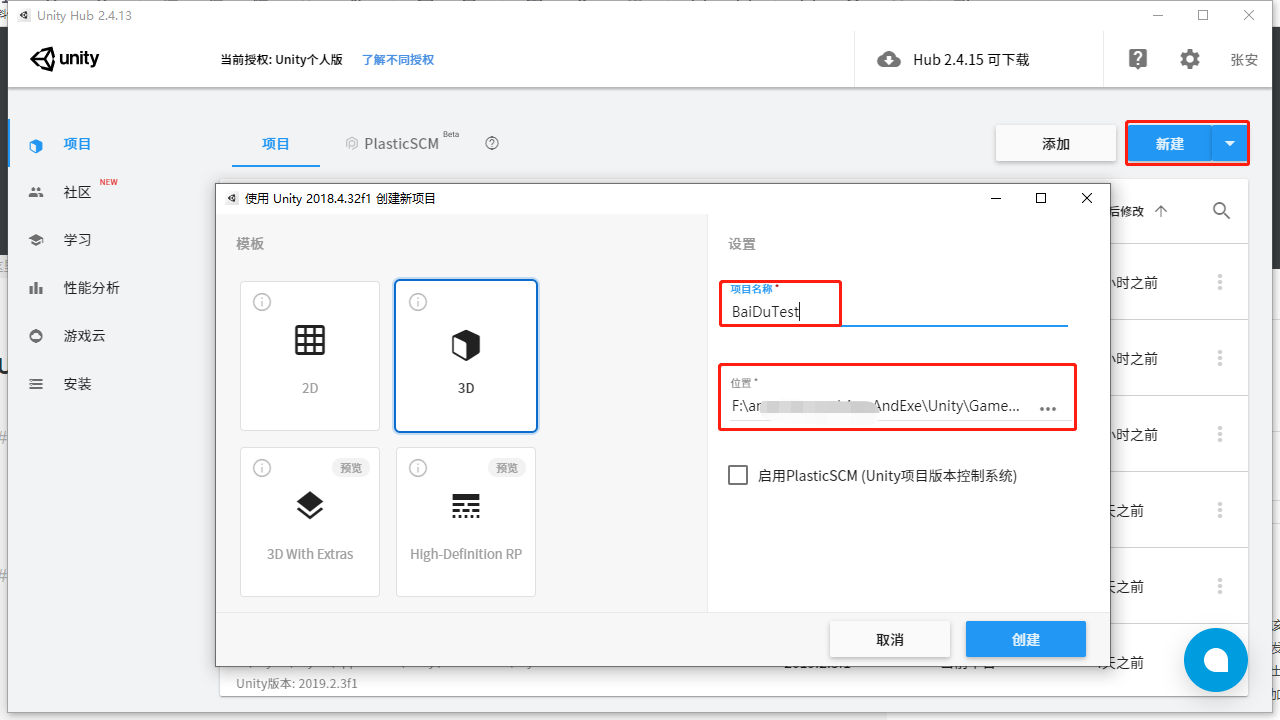1280x720 pixels.
Task: Click the 项目名称 field containing BaiDuTest
Action: coord(898,311)
